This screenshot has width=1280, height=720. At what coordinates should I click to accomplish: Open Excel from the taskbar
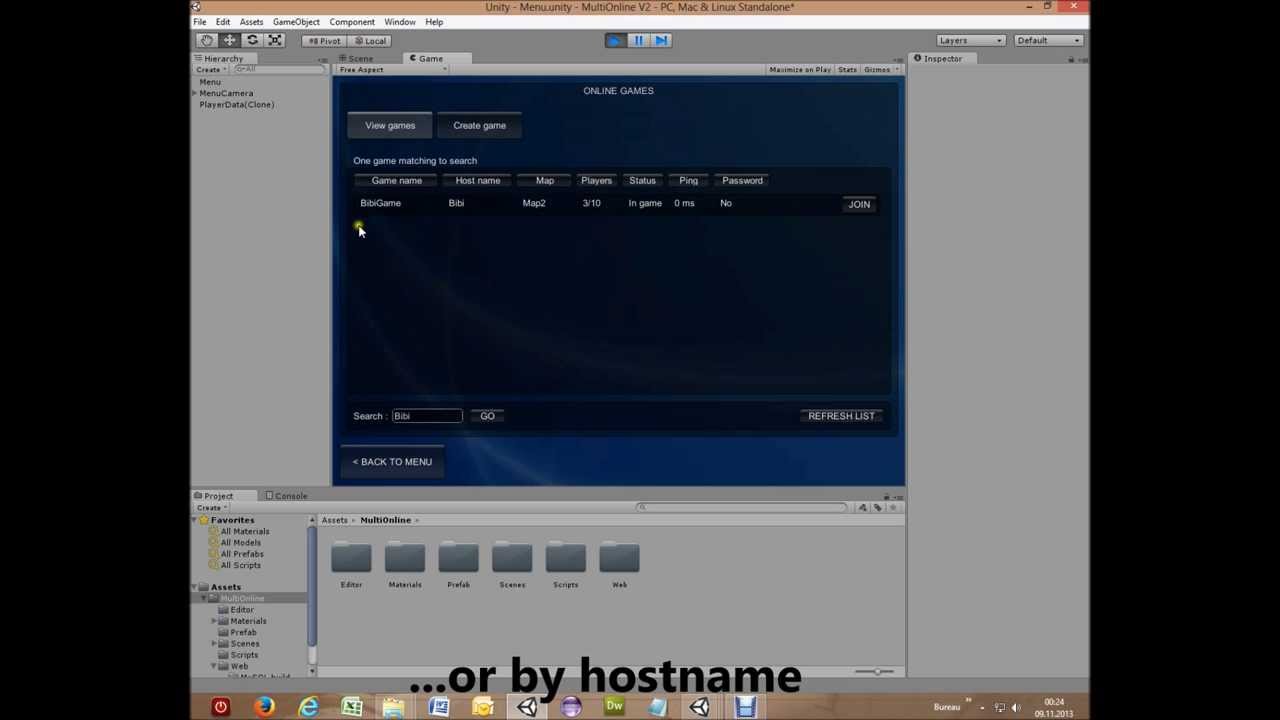tap(351, 707)
